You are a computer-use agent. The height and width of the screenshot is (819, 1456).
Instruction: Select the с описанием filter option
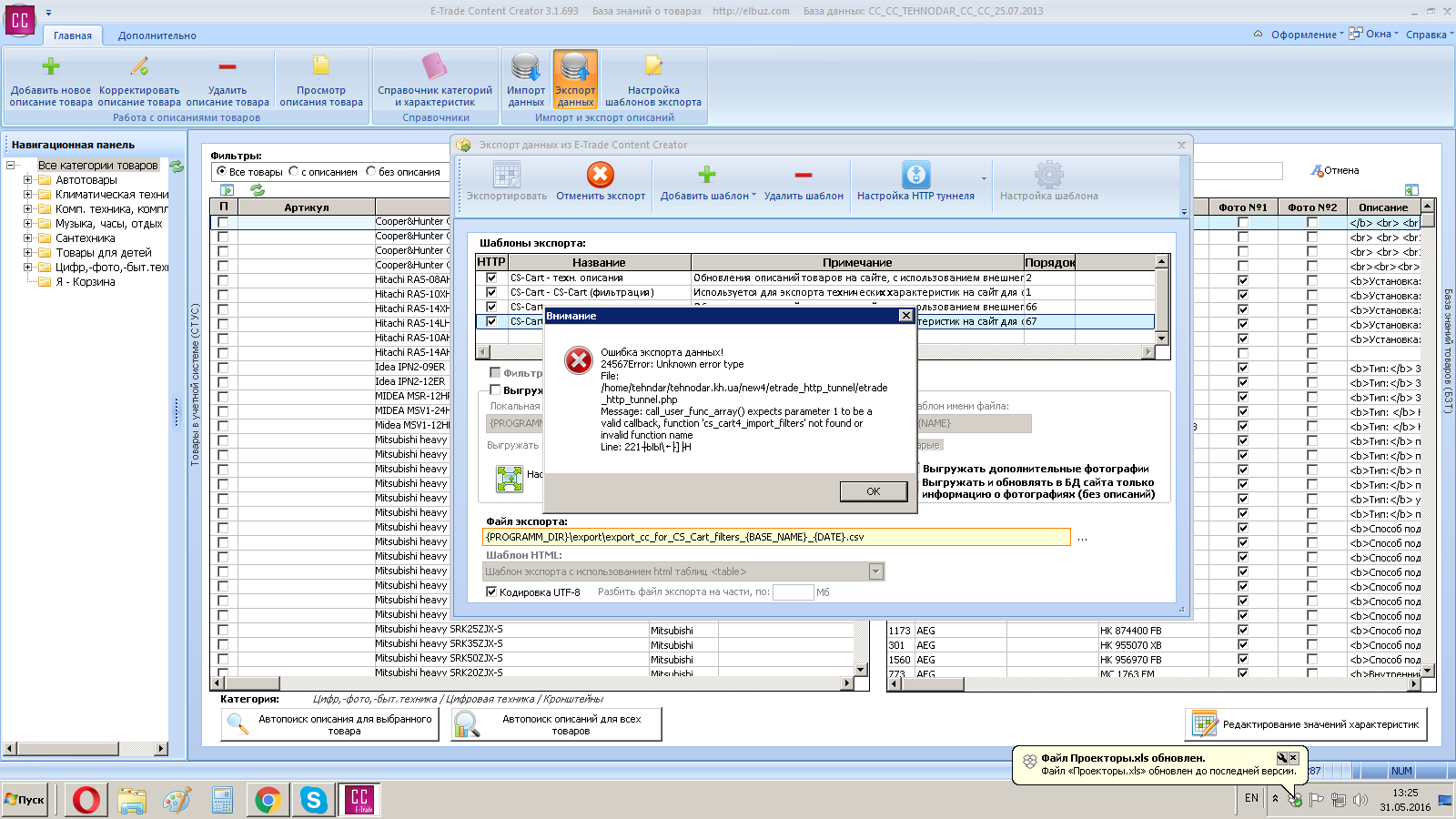[293, 171]
